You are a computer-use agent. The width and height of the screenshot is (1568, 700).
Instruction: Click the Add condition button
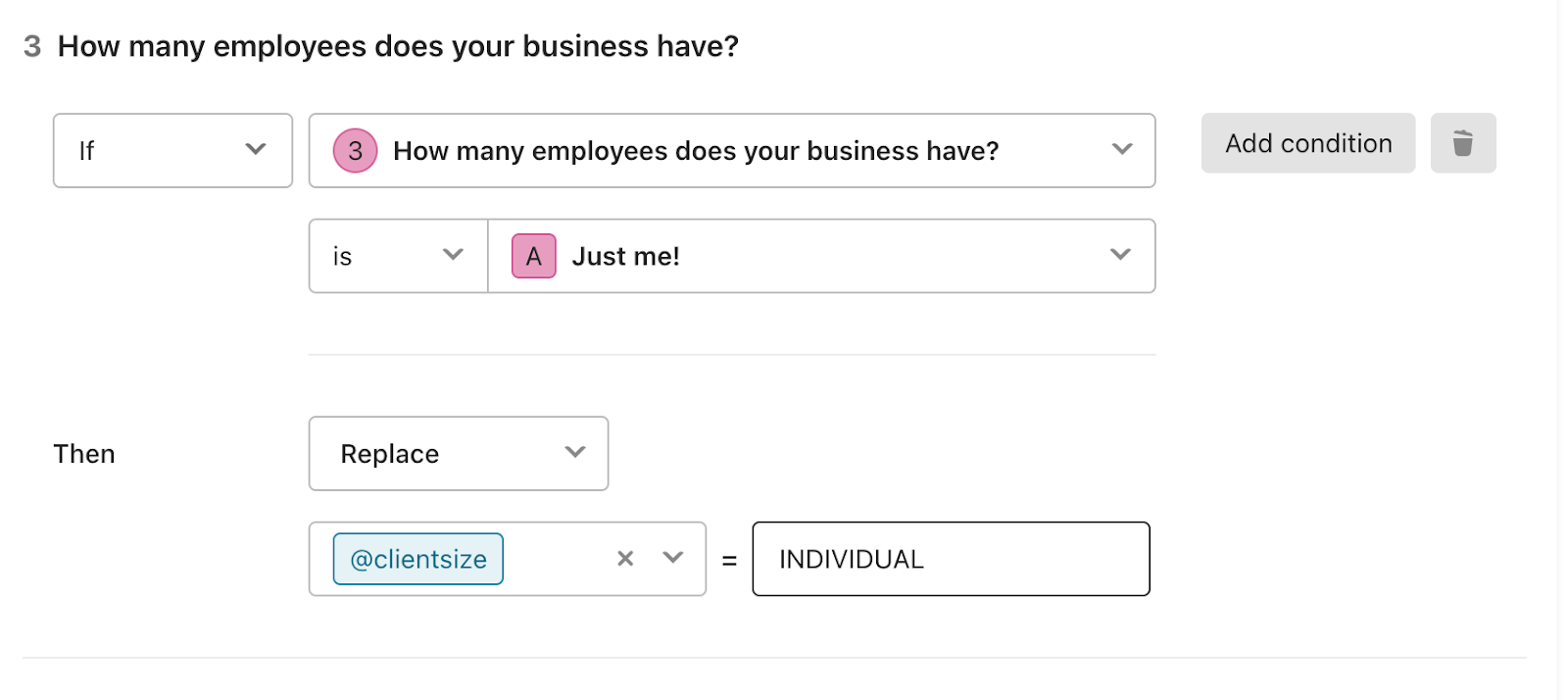pos(1308,143)
